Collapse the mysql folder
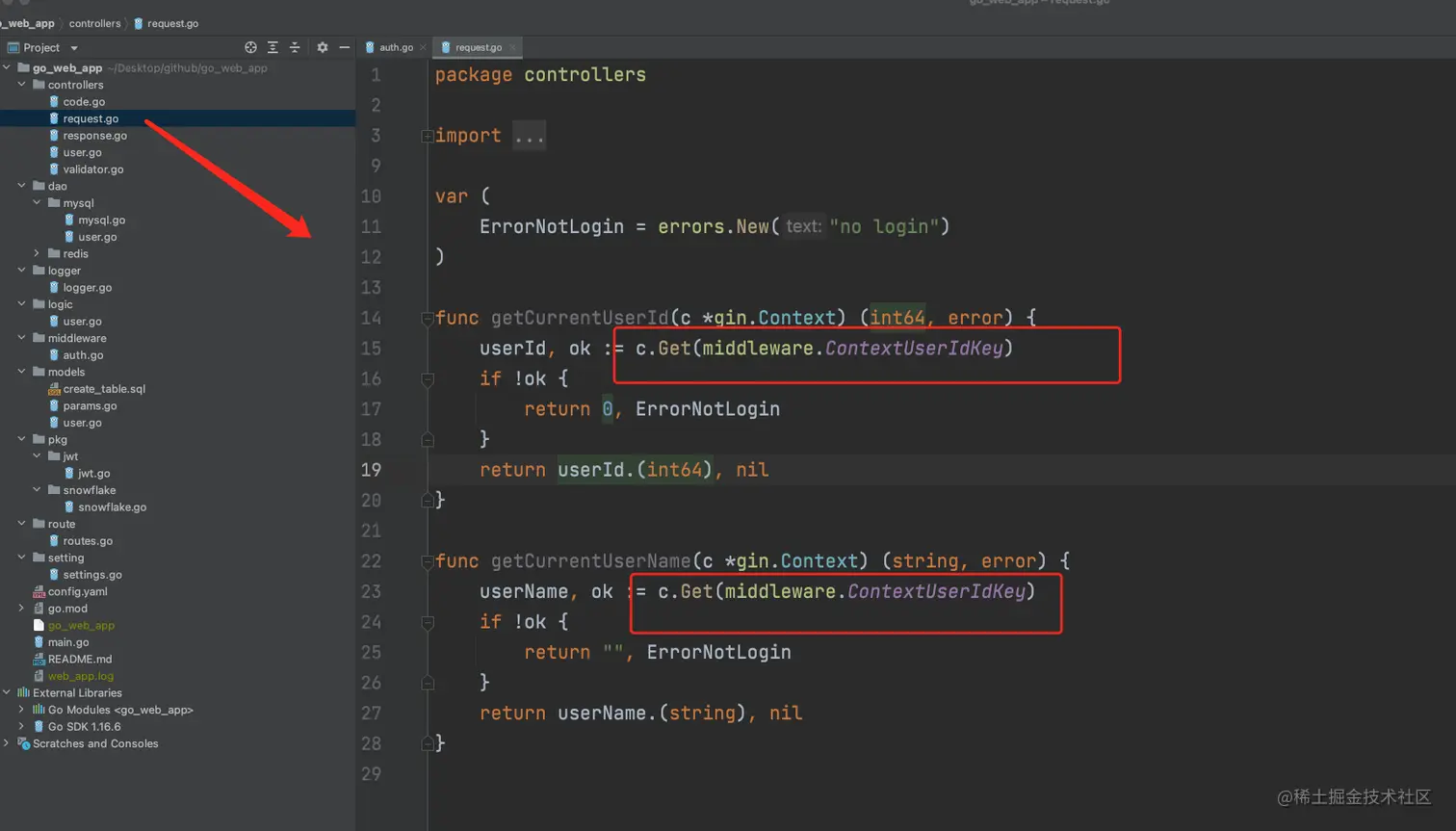 point(38,203)
